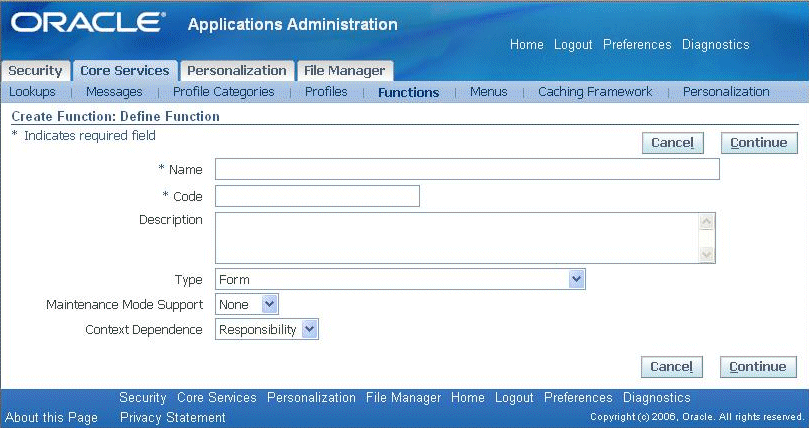Screen dimensions: 809x428
Task: Click Security link in footer
Action: tap(143, 398)
